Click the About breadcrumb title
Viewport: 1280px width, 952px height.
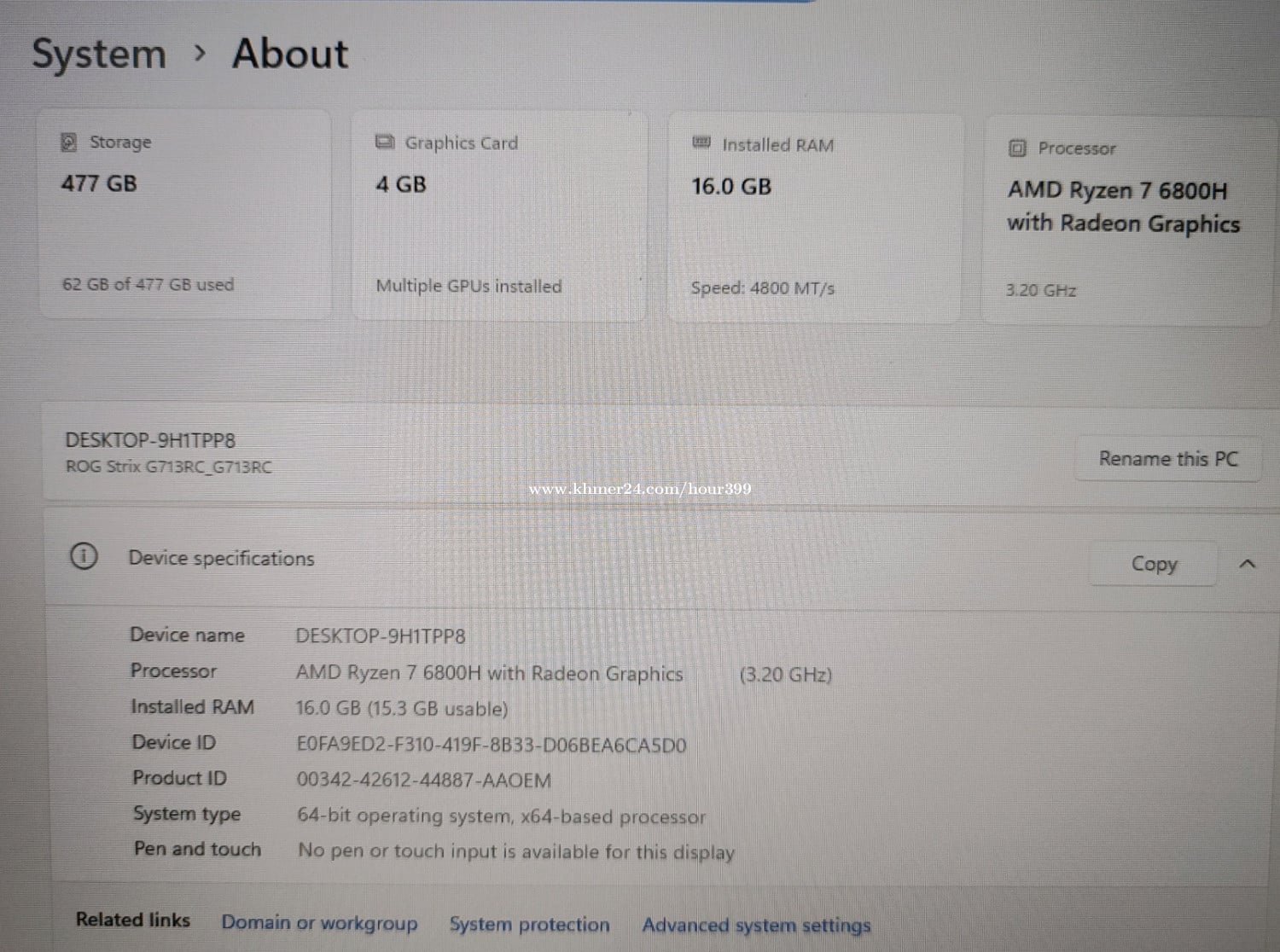(290, 53)
